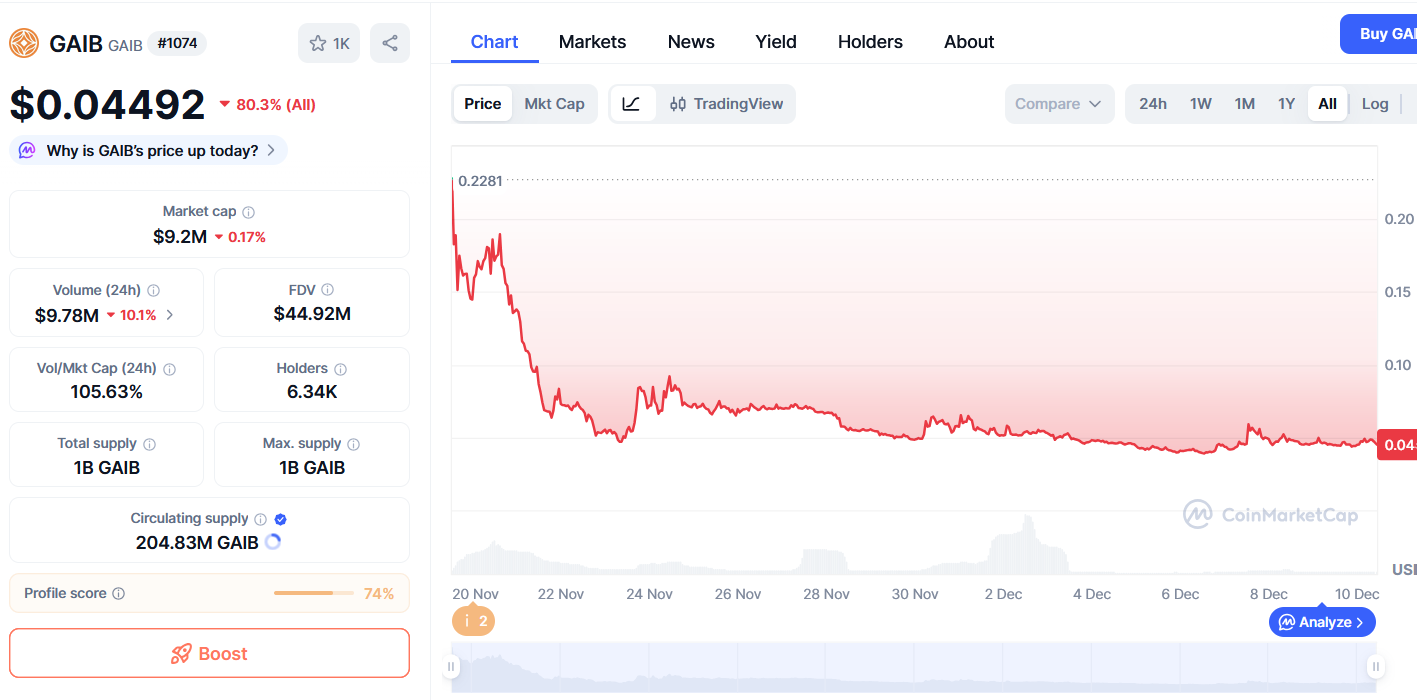This screenshot has width=1417, height=700.
Task: Open the chart event marker bubble
Action: [473, 621]
